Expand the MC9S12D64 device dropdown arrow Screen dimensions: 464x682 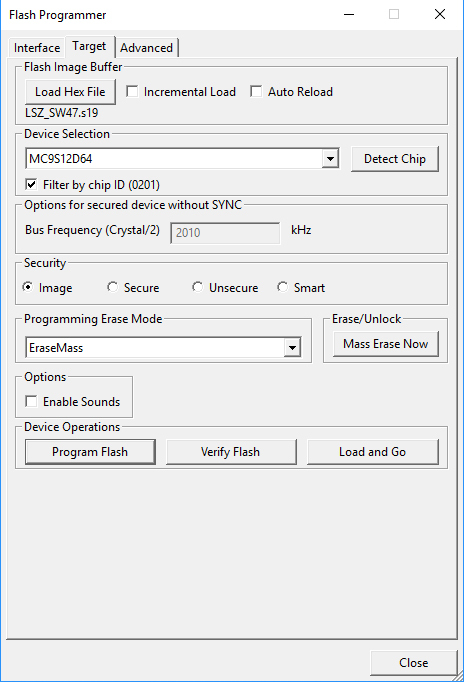coord(330,159)
